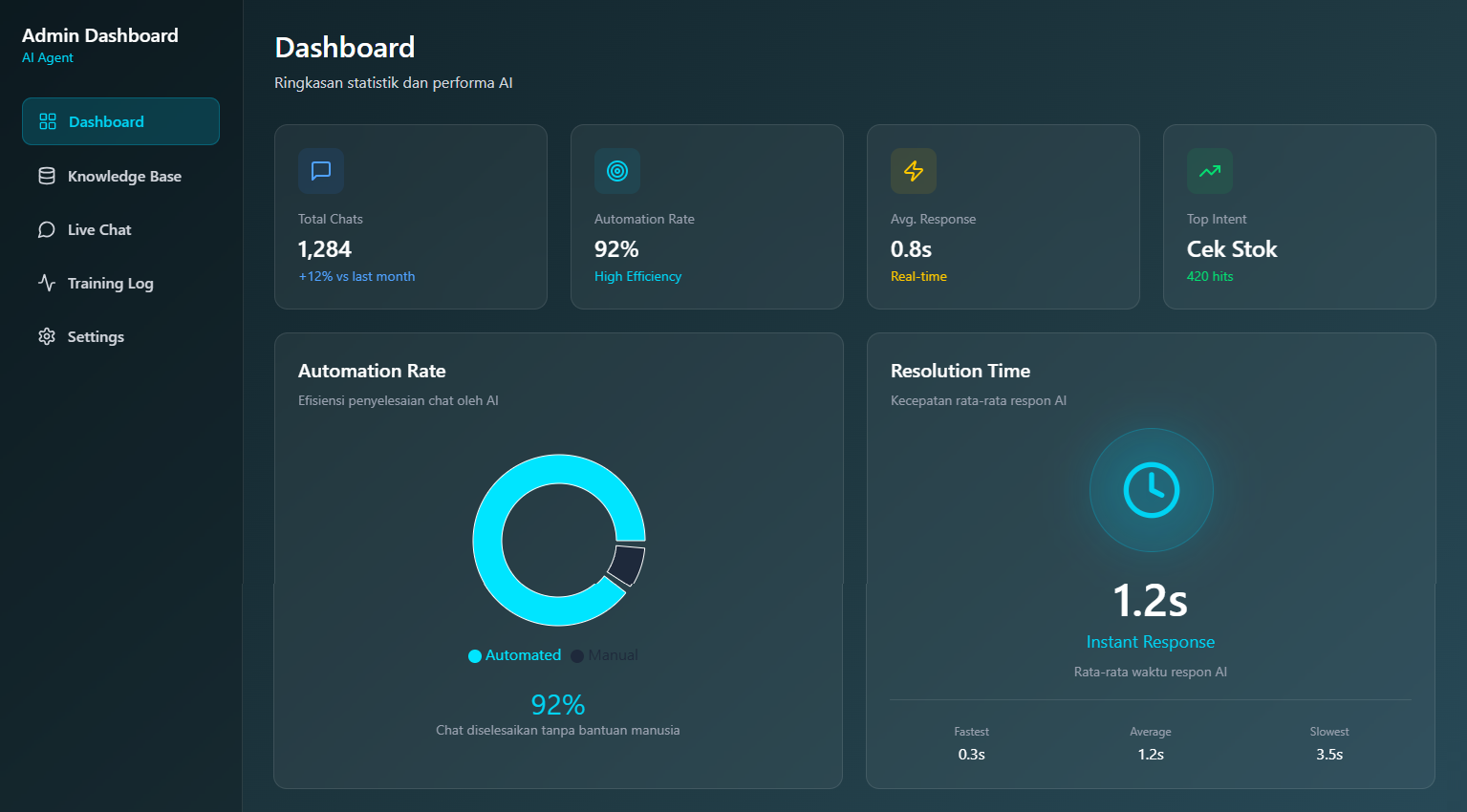Open the Live Chat speech bubble icon
Image resolution: width=1467 pixels, height=812 pixels.
pyautogui.click(x=46, y=229)
